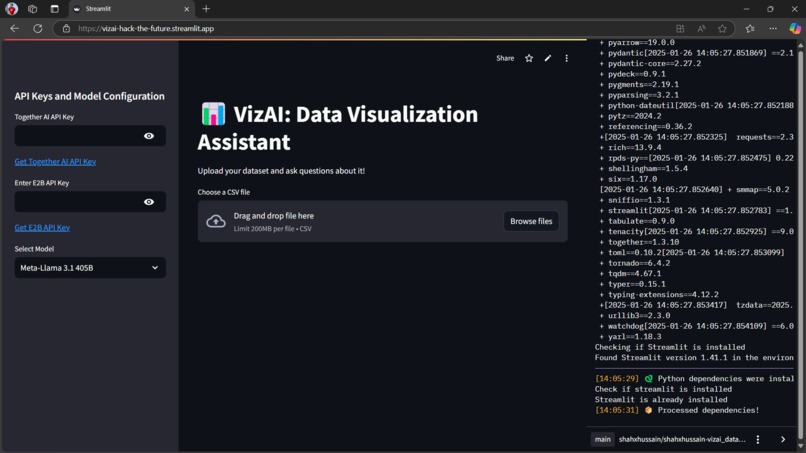806x453 pixels.
Task: Click the log line 'Processed dependencies!'
Action: pyautogui.click(x=677, y=410)
